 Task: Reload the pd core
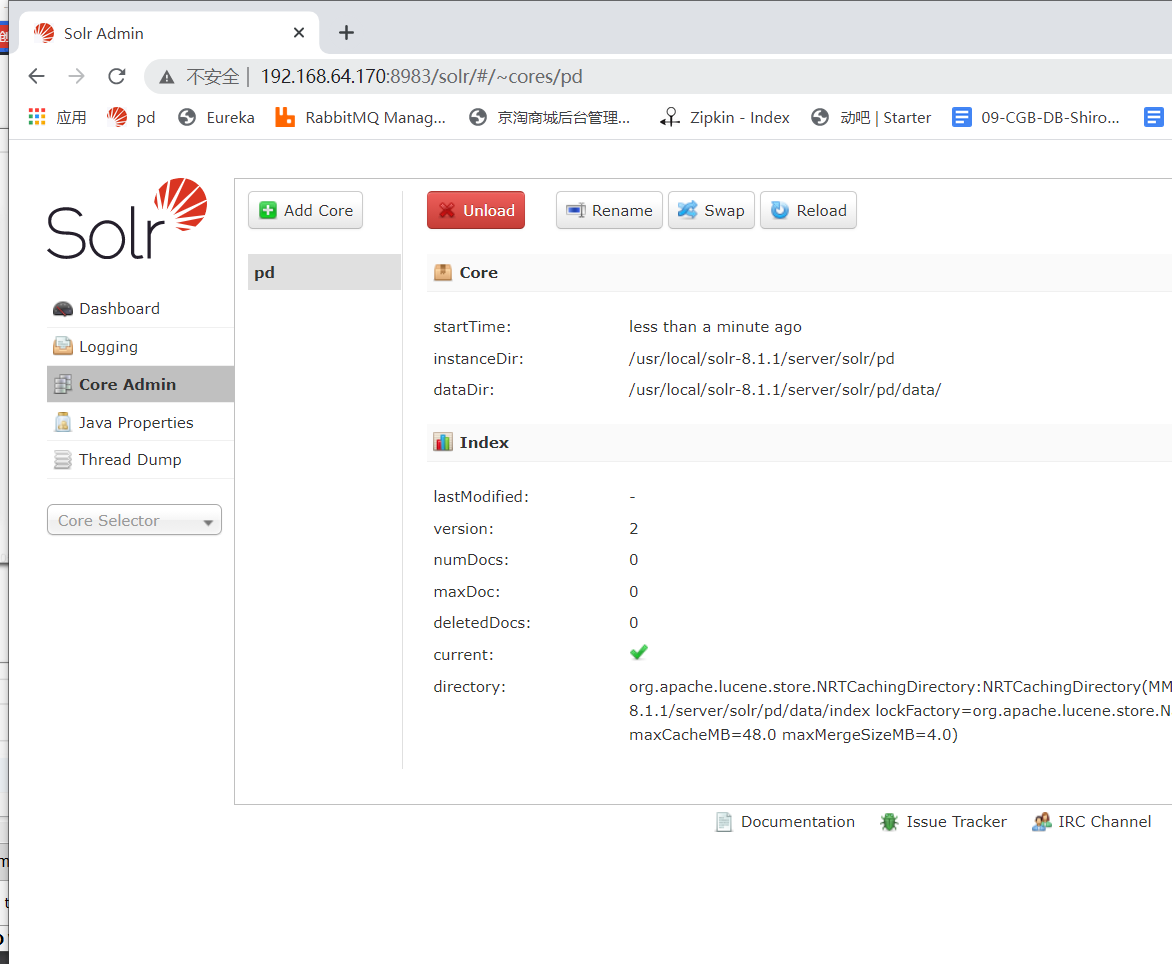(x=808, y=210)
